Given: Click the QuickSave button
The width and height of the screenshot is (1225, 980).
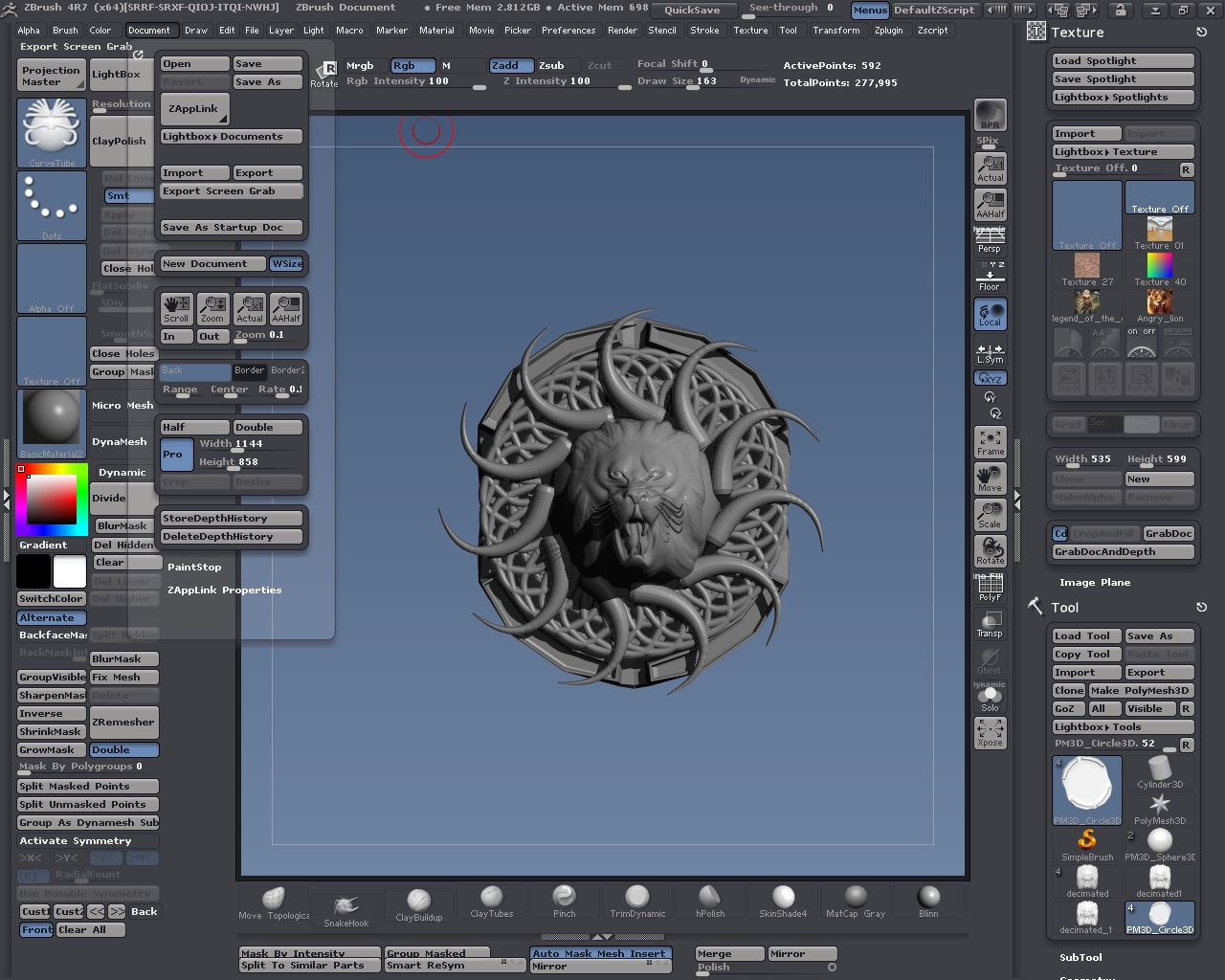Looking at the screenshot, I should pos(693,11).
